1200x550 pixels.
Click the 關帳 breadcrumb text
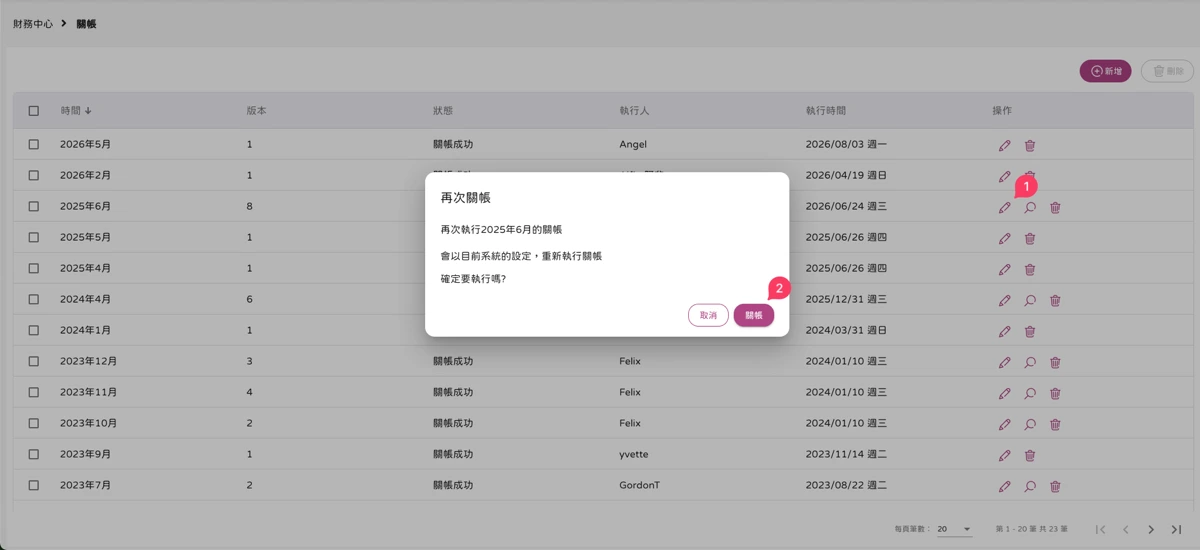(x=87, y=23)
